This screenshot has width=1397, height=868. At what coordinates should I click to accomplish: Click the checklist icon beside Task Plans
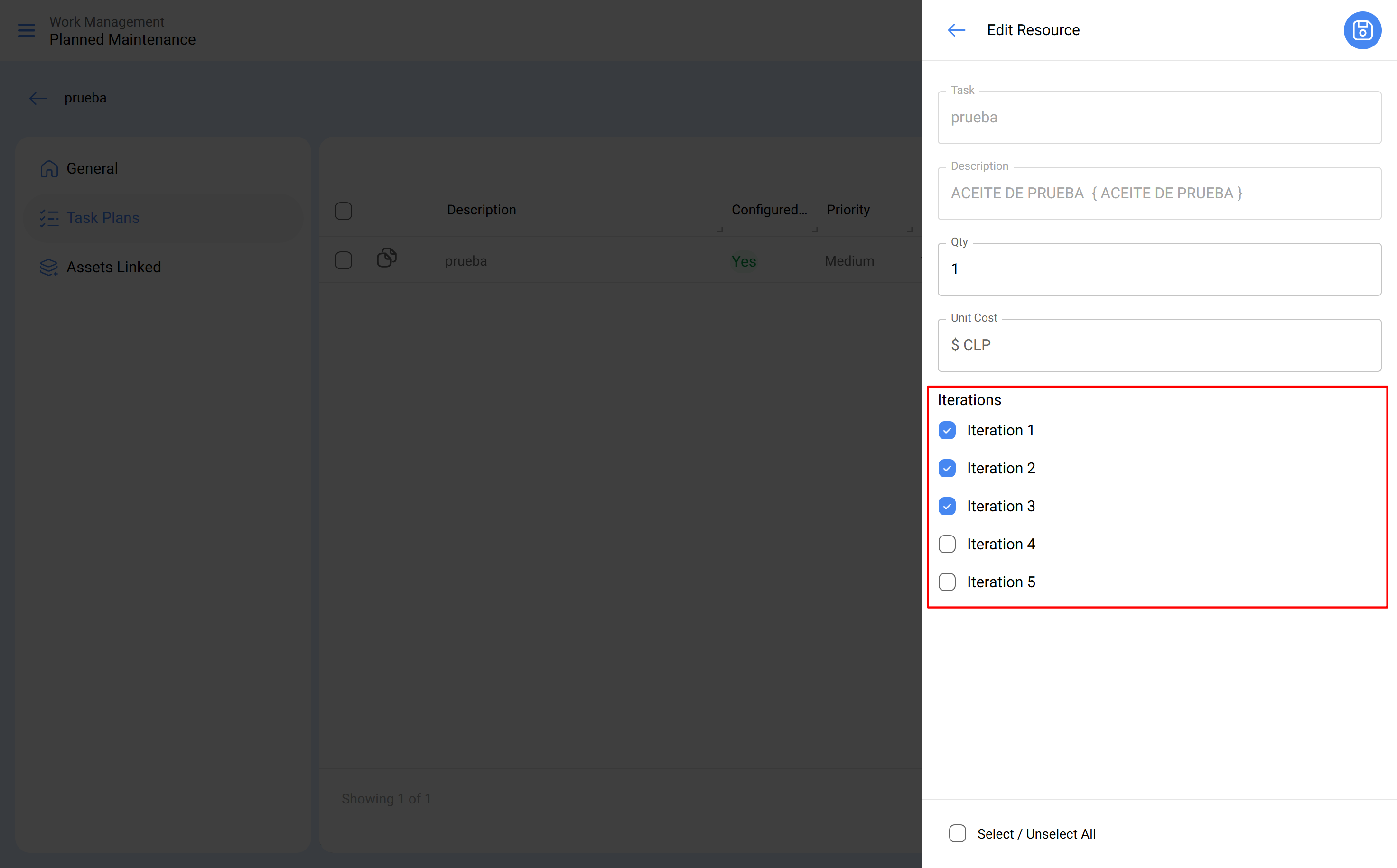point(49,218)
